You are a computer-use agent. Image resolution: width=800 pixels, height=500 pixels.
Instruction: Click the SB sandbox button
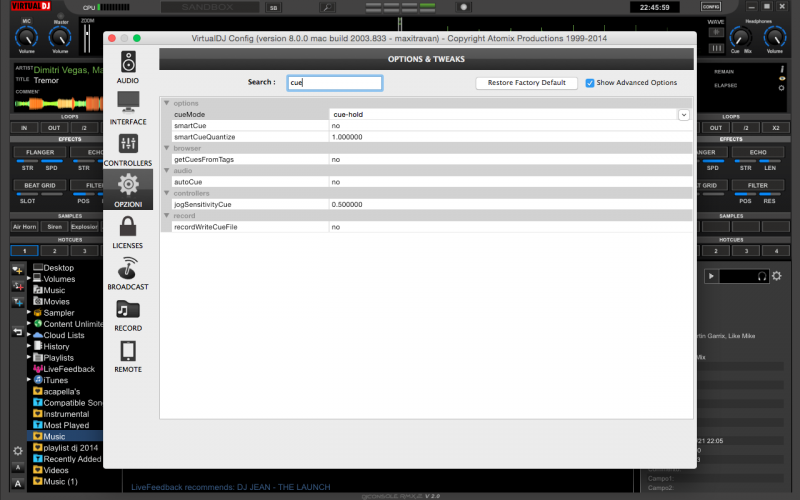click(x=273, y=7)
